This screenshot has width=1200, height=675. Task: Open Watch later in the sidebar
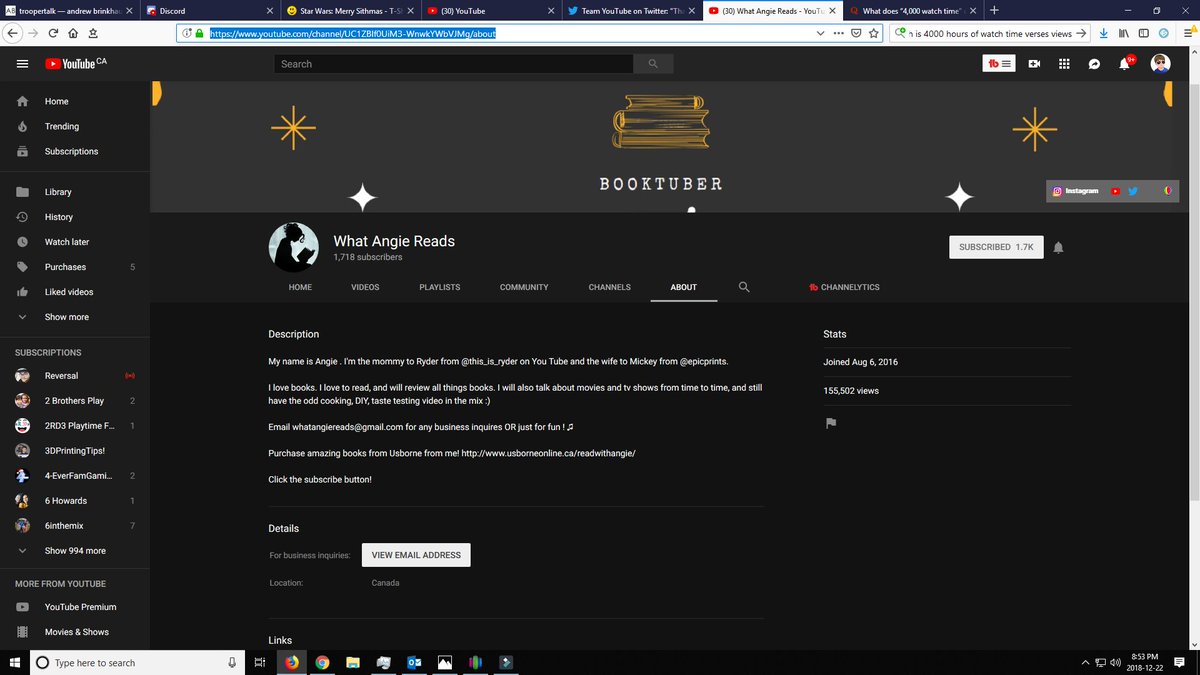point(68,242)
